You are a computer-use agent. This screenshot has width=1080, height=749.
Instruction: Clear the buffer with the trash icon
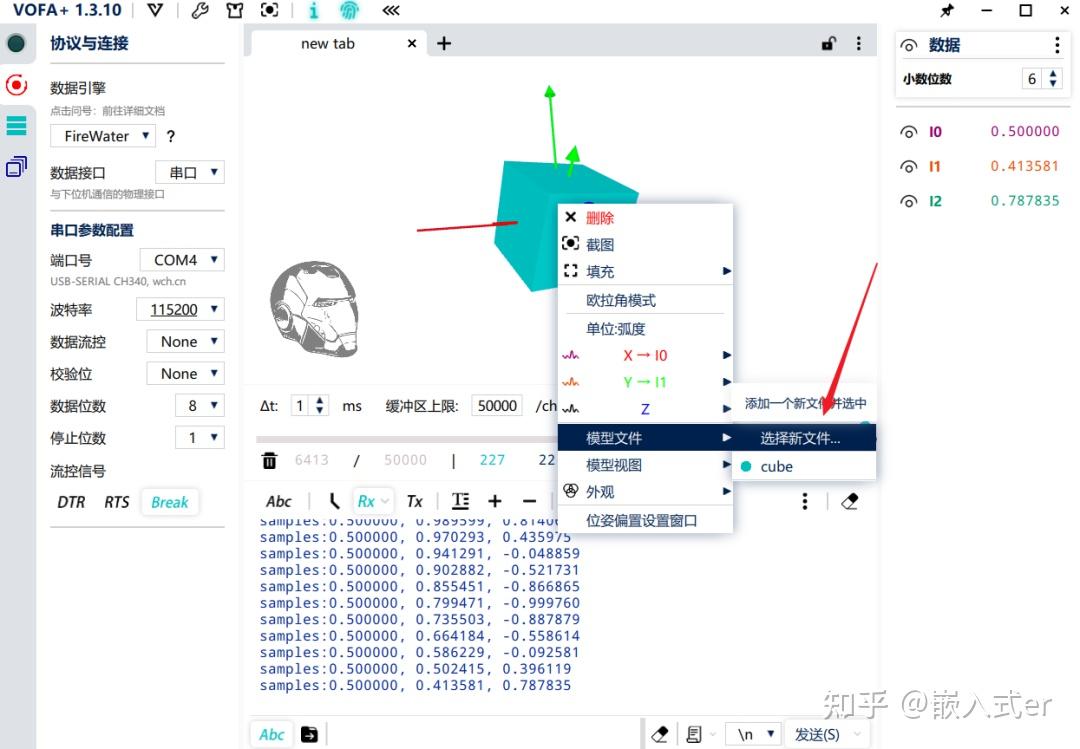pyautogui.click(x=268, y=459)
